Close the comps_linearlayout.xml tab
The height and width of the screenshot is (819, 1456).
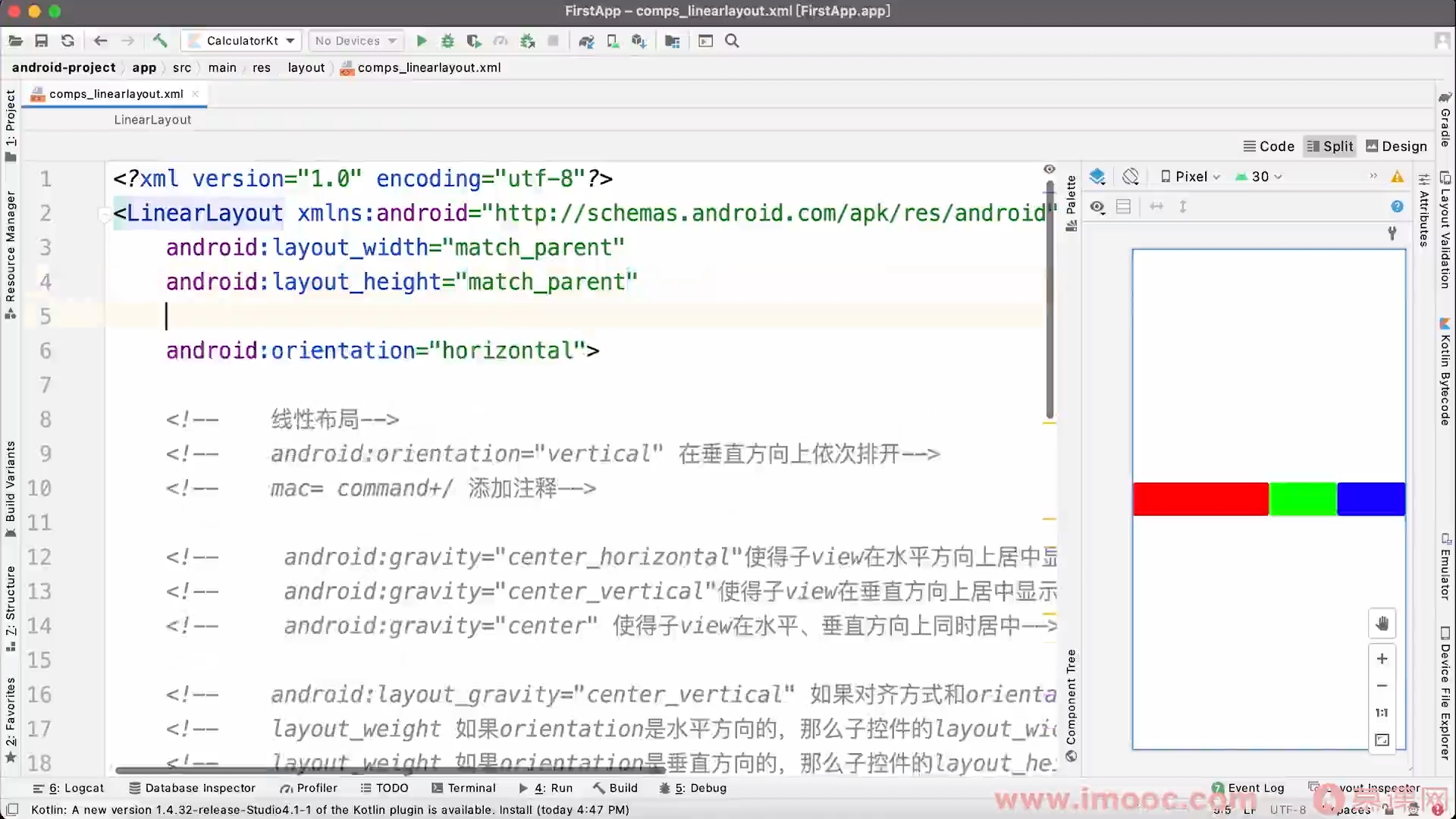[196, 94]
